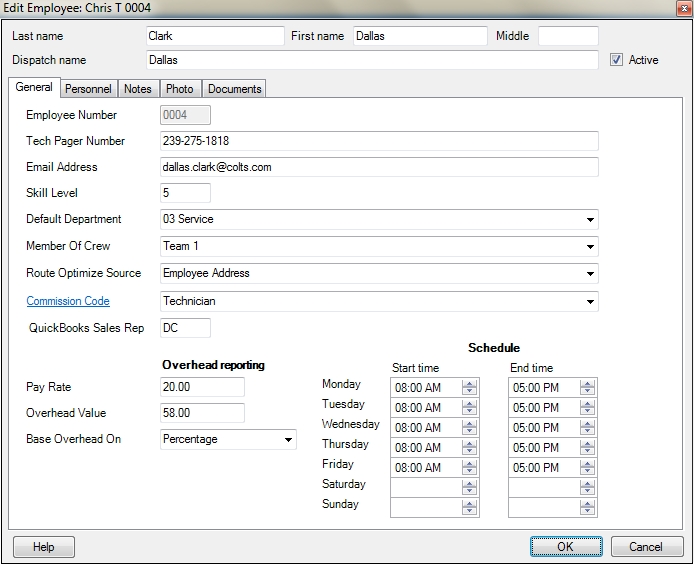The height and width of the screenshot is (565, 694).
Task: Expand the Default Department dropdown
Action: [x=590, y=219]
